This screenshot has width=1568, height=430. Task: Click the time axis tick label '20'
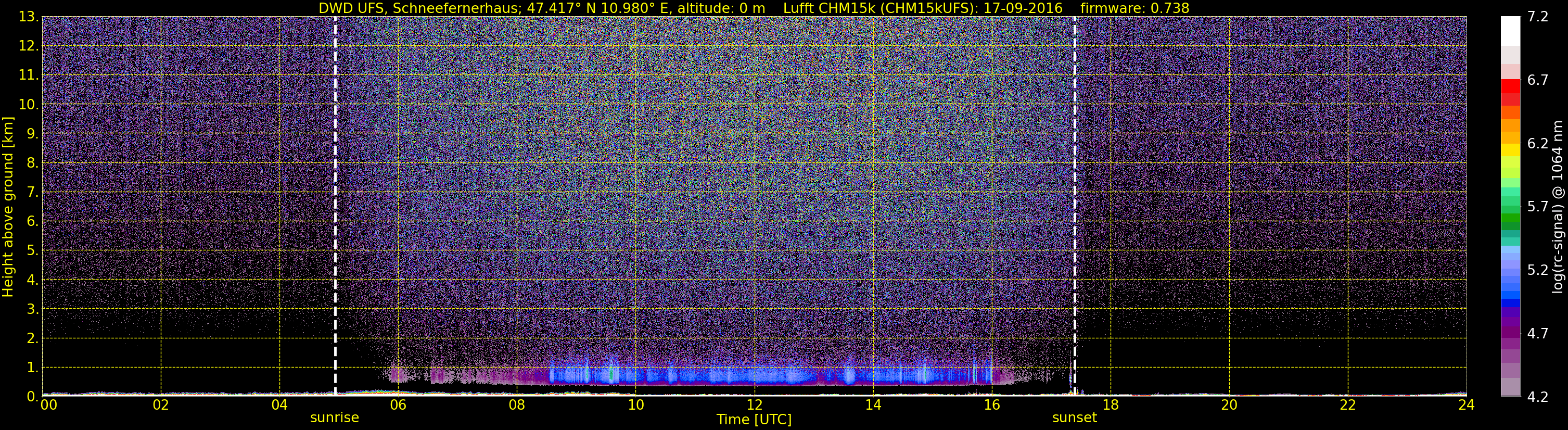tap(1229, 405)
